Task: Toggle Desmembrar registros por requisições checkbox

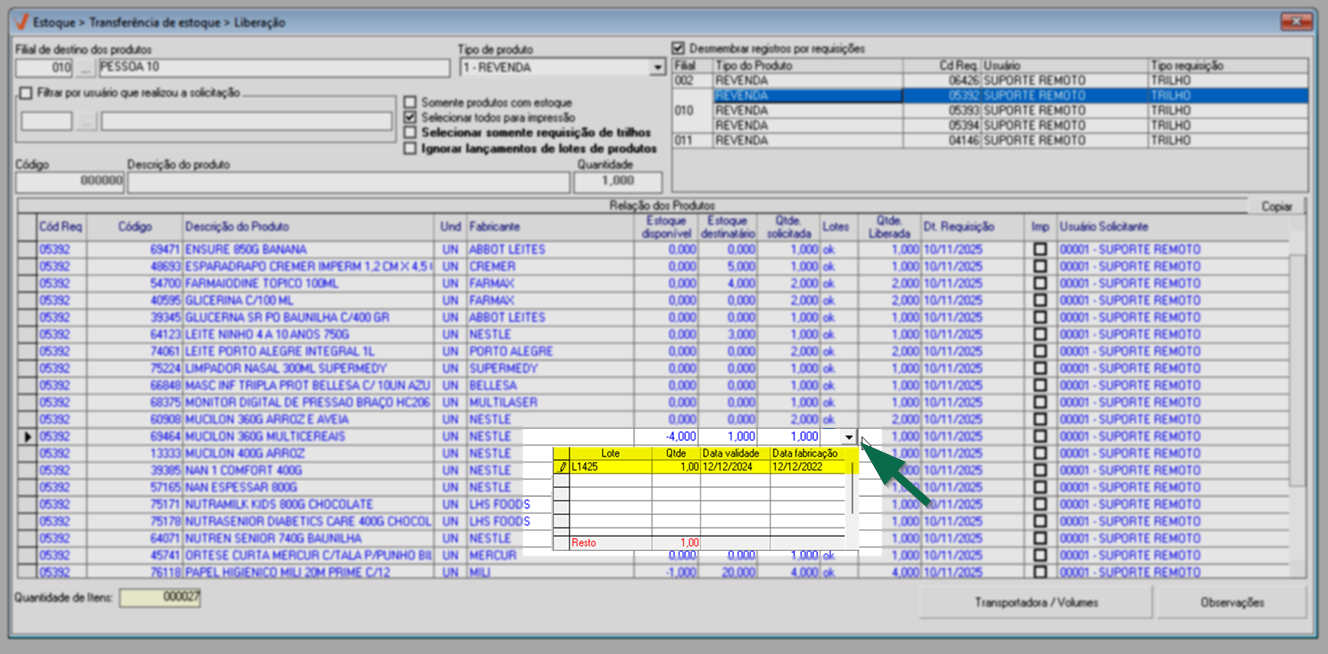Action: point(680,48)
